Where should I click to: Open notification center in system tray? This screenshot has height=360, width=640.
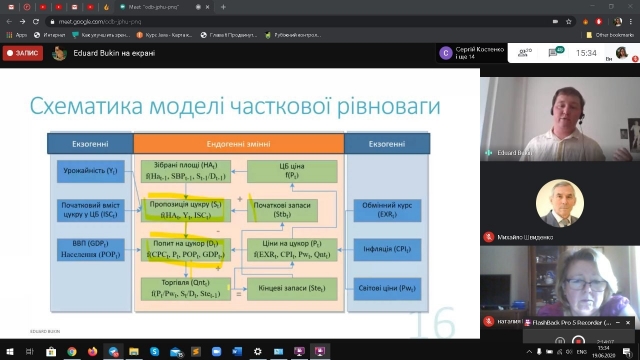[x=627, y=351]
